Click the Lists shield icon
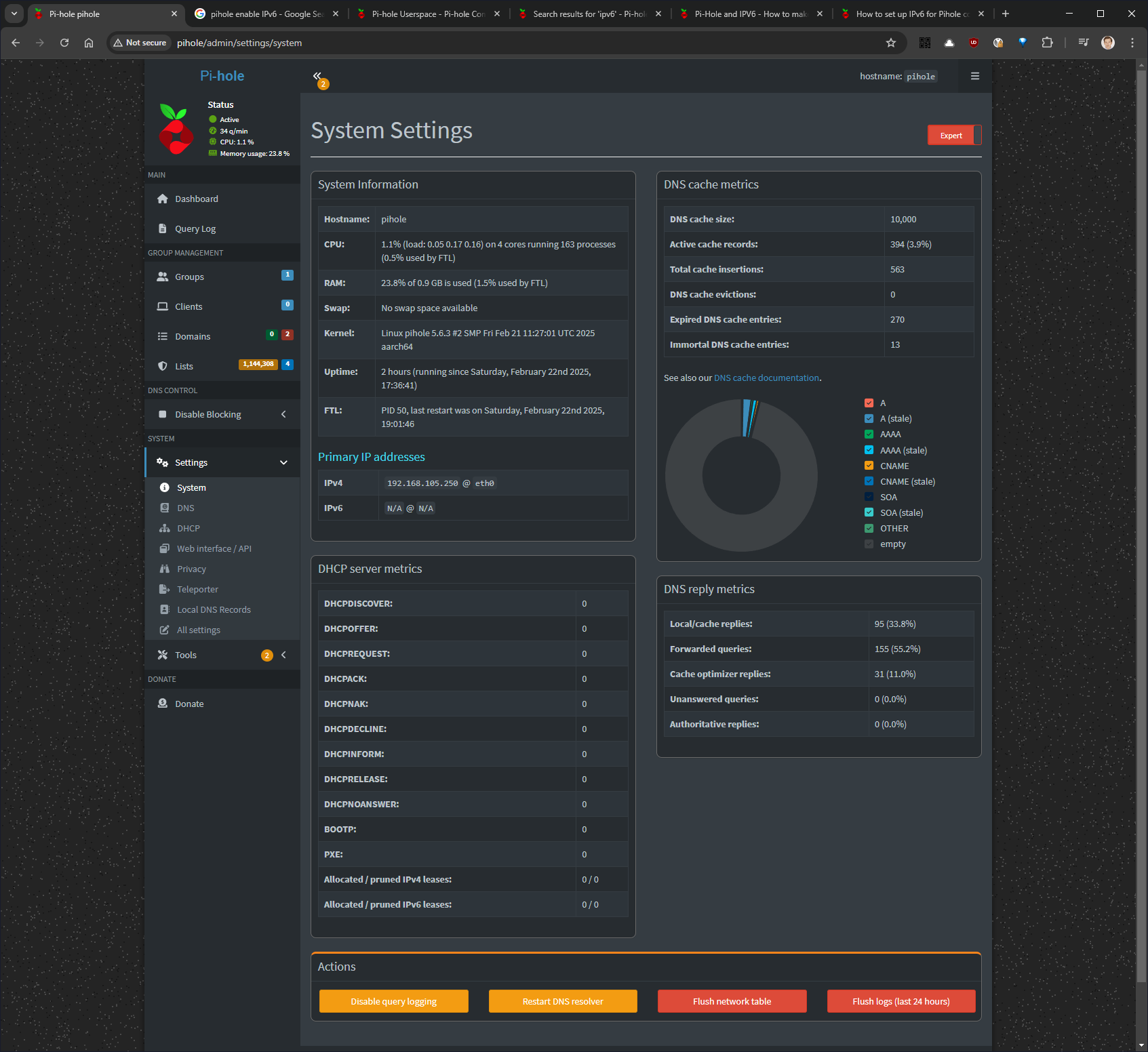This screenshot has width=1148, height=1052. click(x=163, y=366)
